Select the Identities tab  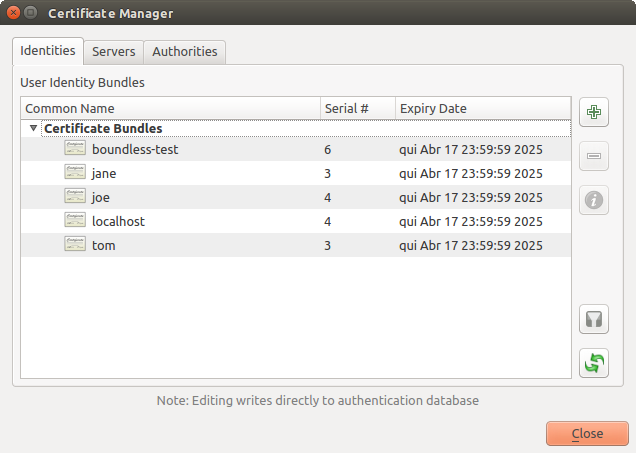pos(48,50)
